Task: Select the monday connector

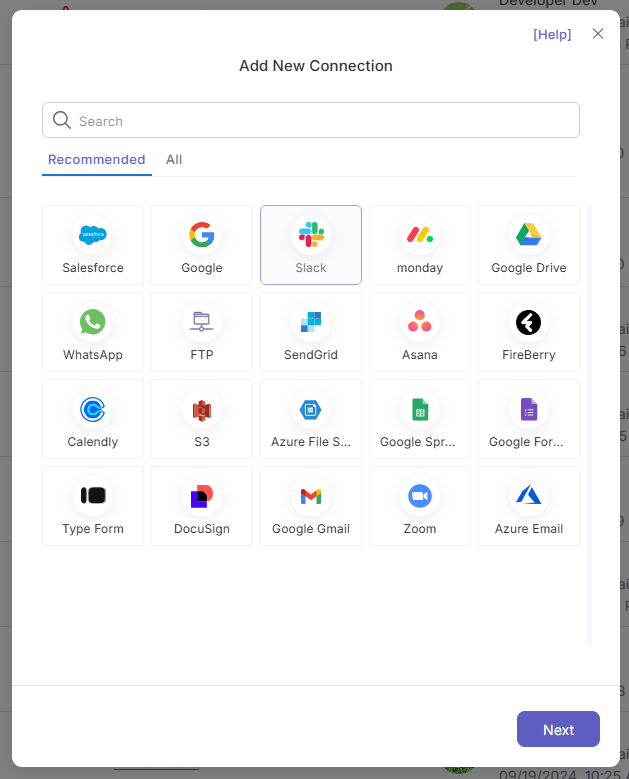Action: tap(420, 245)
